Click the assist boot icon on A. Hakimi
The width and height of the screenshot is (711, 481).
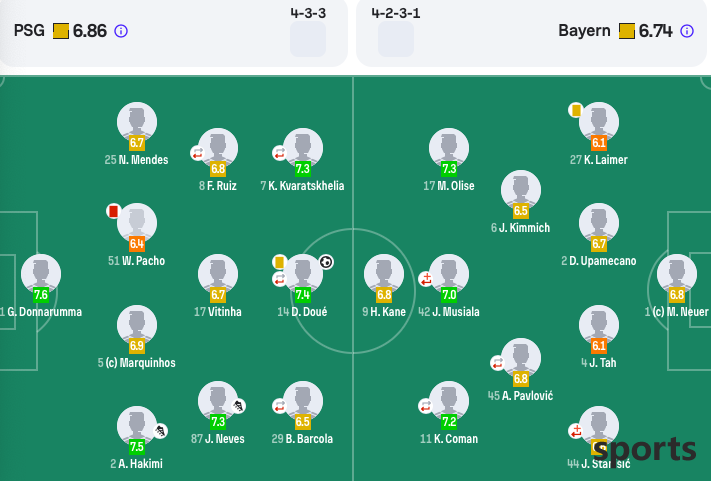pos(160,430)
